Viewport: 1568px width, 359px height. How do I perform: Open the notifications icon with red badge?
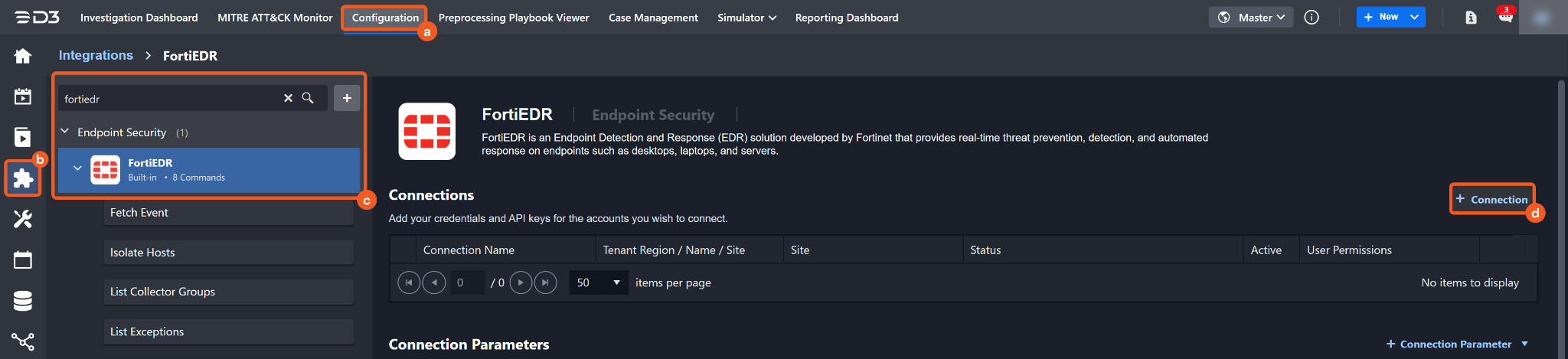[x=1505, y=17]
